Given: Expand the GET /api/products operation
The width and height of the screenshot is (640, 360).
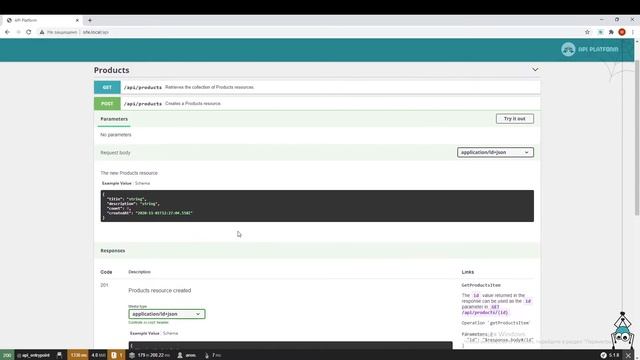Looking at the screenshot, I should (x=317, y=87).
